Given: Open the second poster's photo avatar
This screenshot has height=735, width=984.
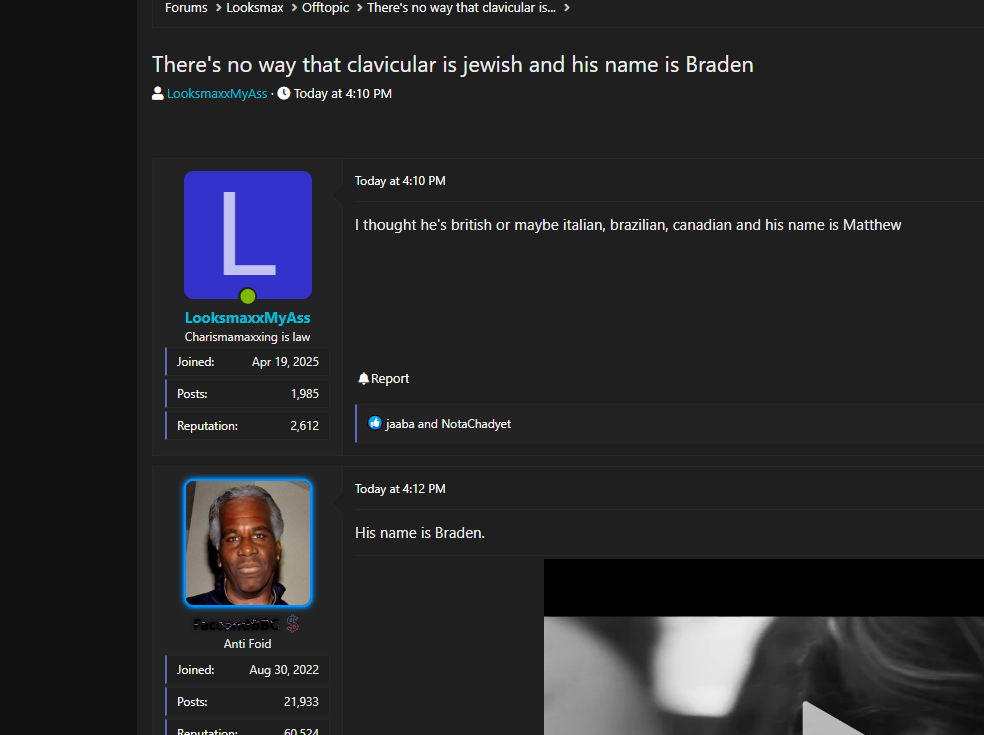Looking at the screenshot, I should 248,542.
